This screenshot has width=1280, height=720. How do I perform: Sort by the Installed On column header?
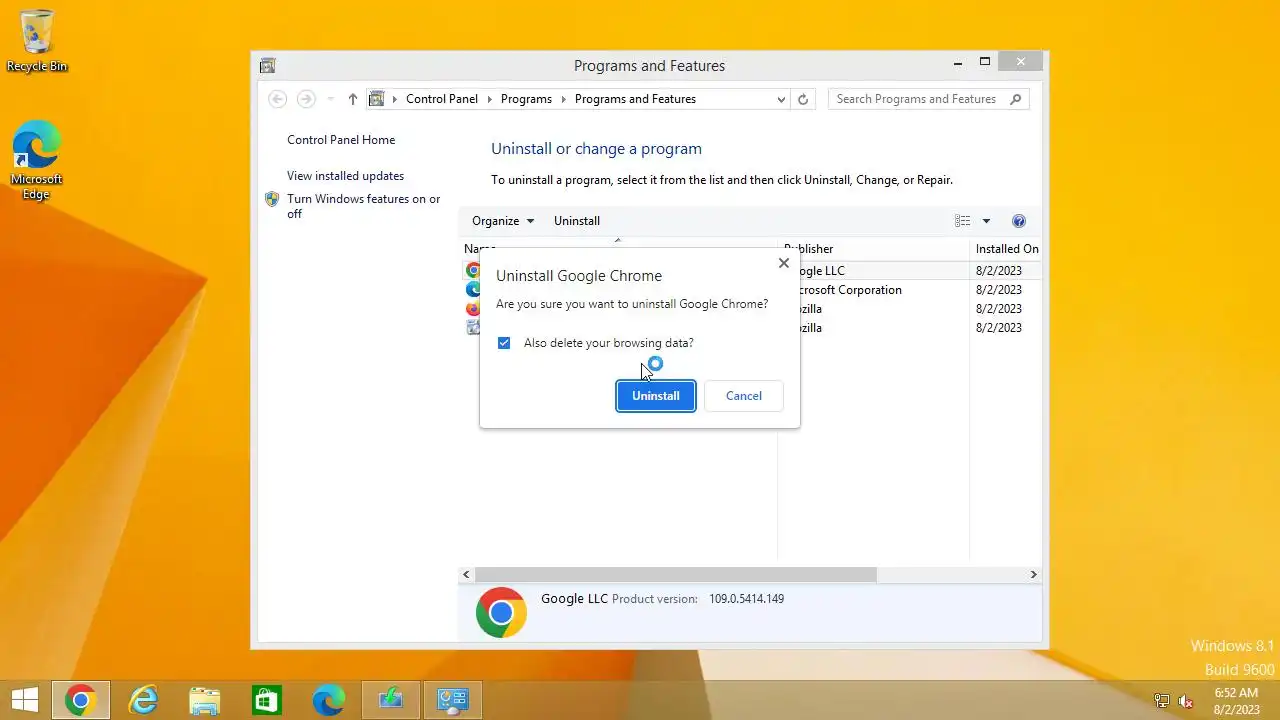pos(1007,249)
